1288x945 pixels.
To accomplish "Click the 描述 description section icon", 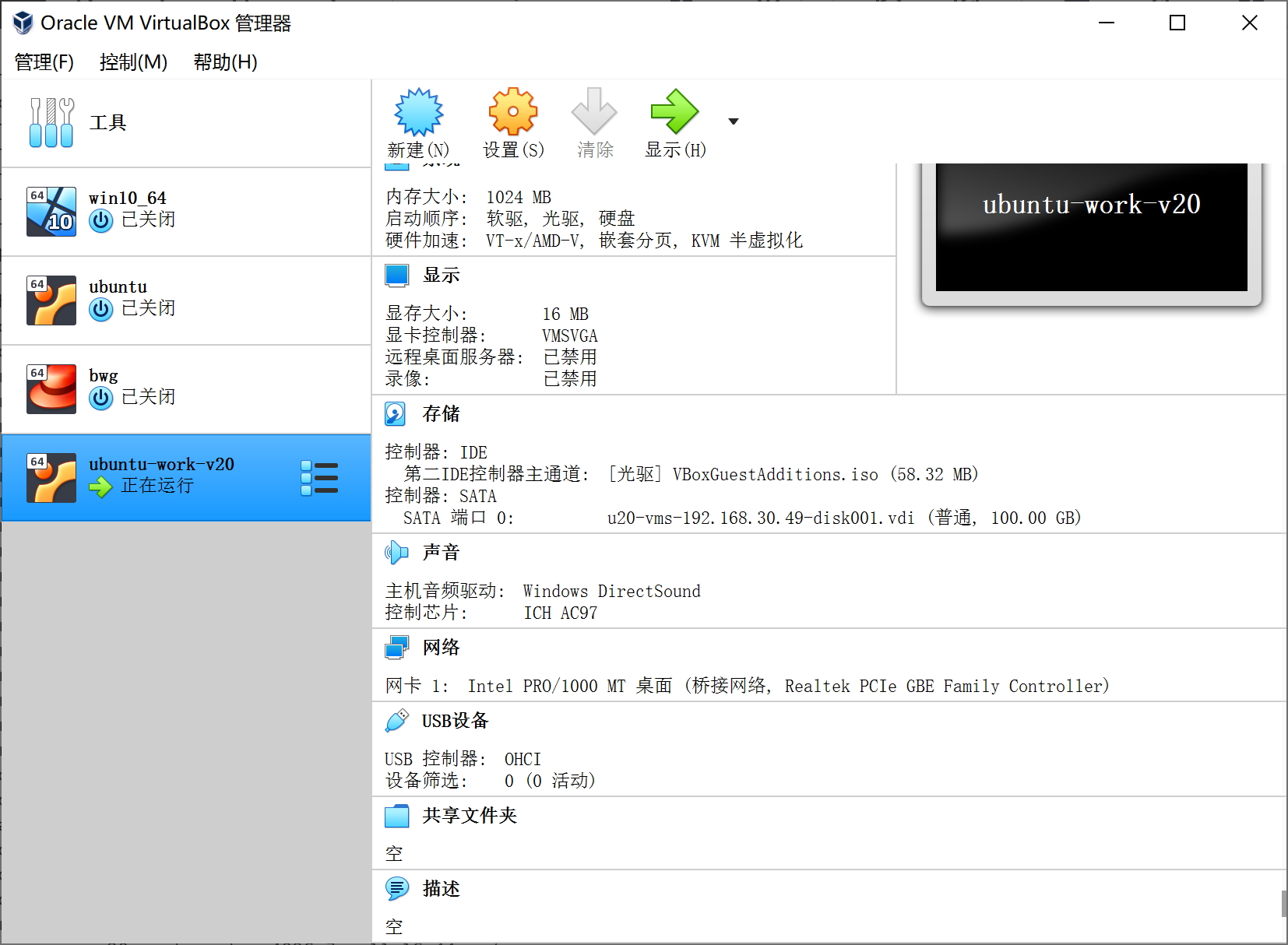I will [397, 889].
